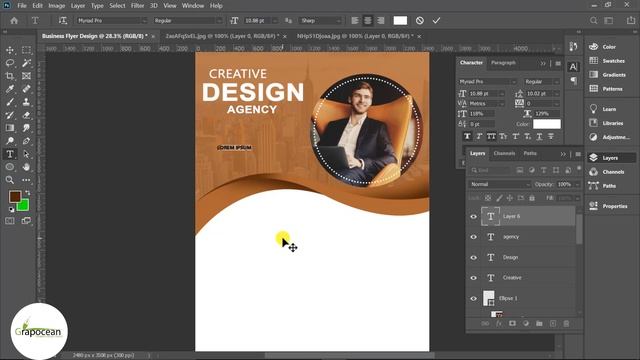Screen dimensions: 640x360
Task: Select the Ellipse 1 layer thumbnail
Action: [489, 298]
